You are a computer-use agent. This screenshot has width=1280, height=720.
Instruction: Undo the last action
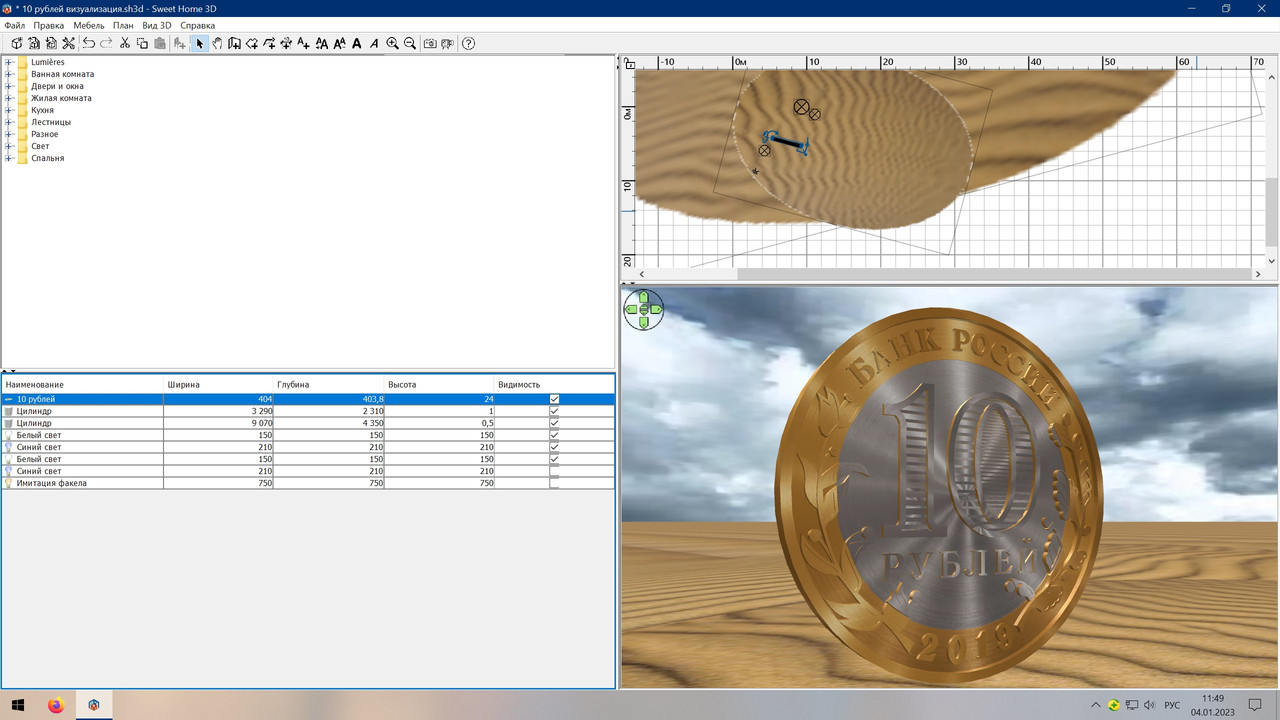89,44
